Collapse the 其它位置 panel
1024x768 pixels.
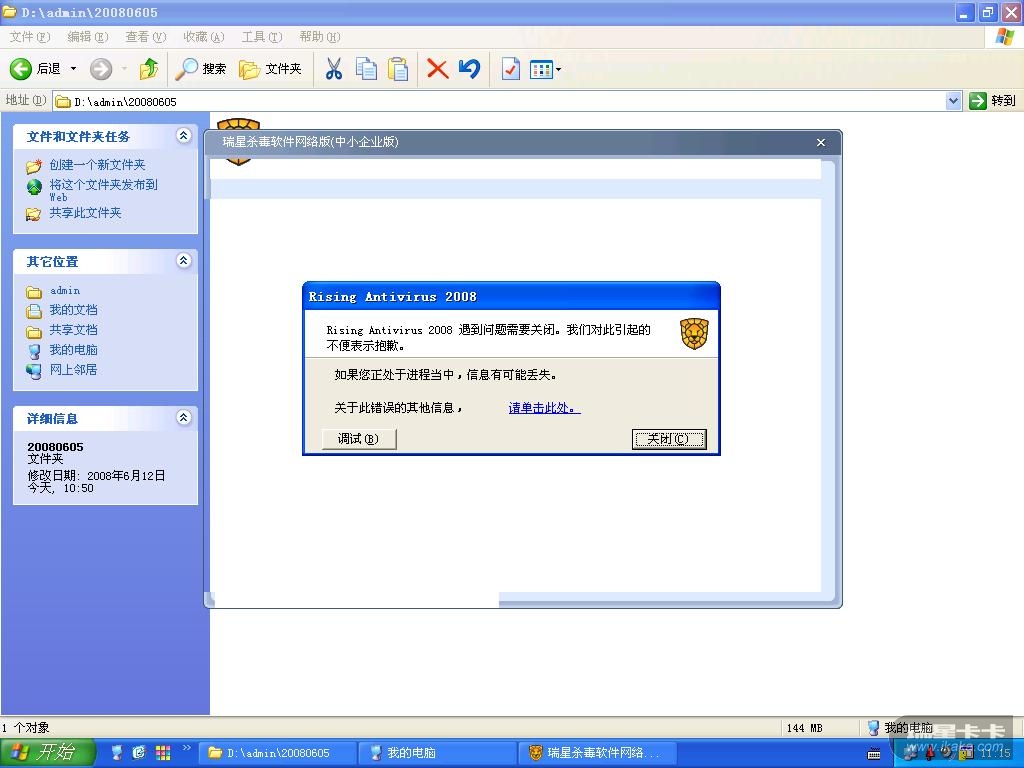(184, 261)
